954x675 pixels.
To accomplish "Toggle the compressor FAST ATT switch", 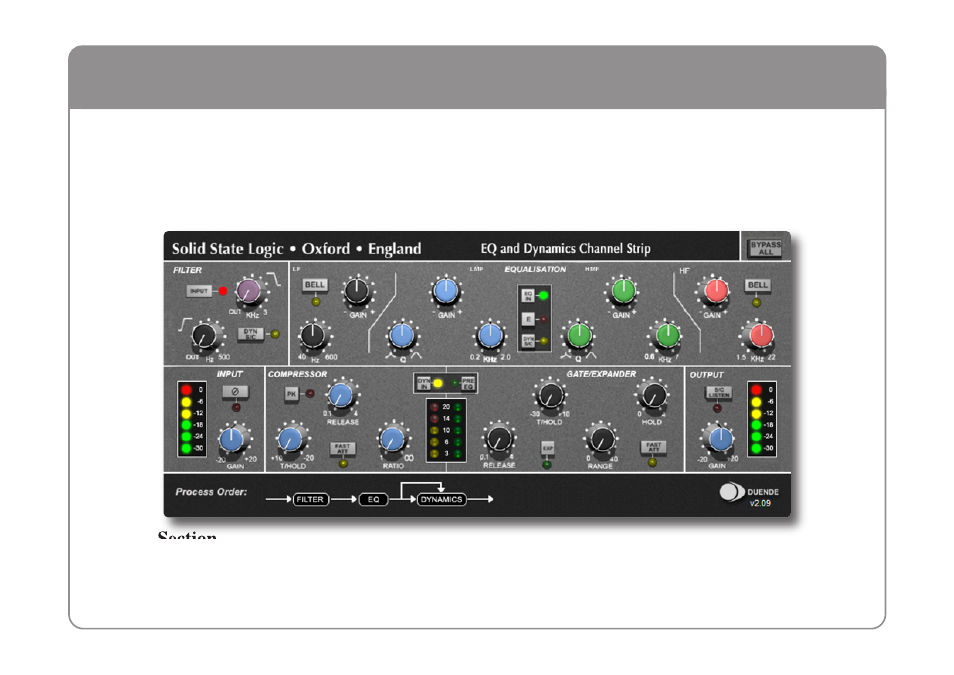I will [x=343, y=449].
